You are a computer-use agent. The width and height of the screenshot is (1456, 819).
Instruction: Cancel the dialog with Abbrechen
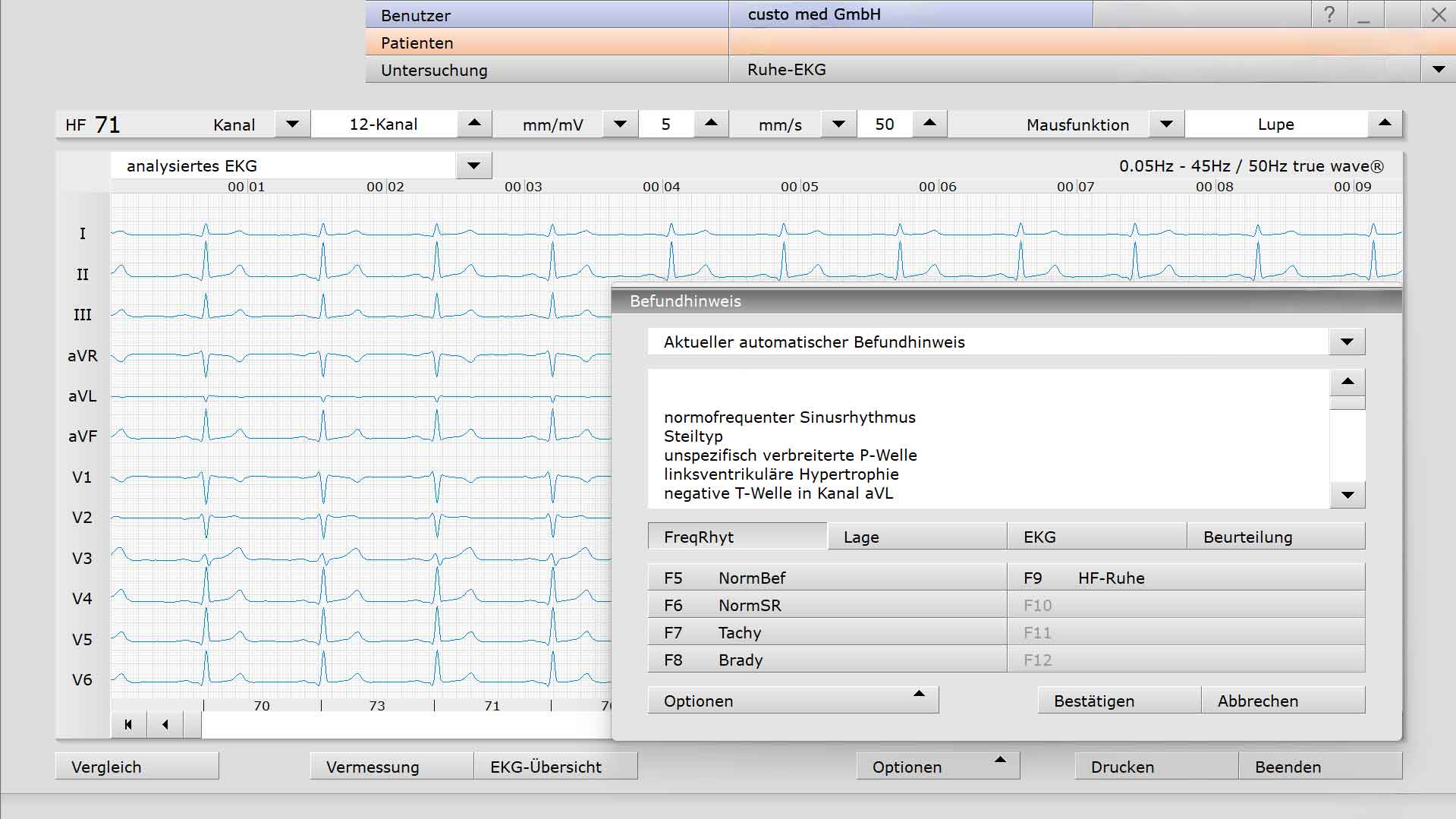[1284, 701]
